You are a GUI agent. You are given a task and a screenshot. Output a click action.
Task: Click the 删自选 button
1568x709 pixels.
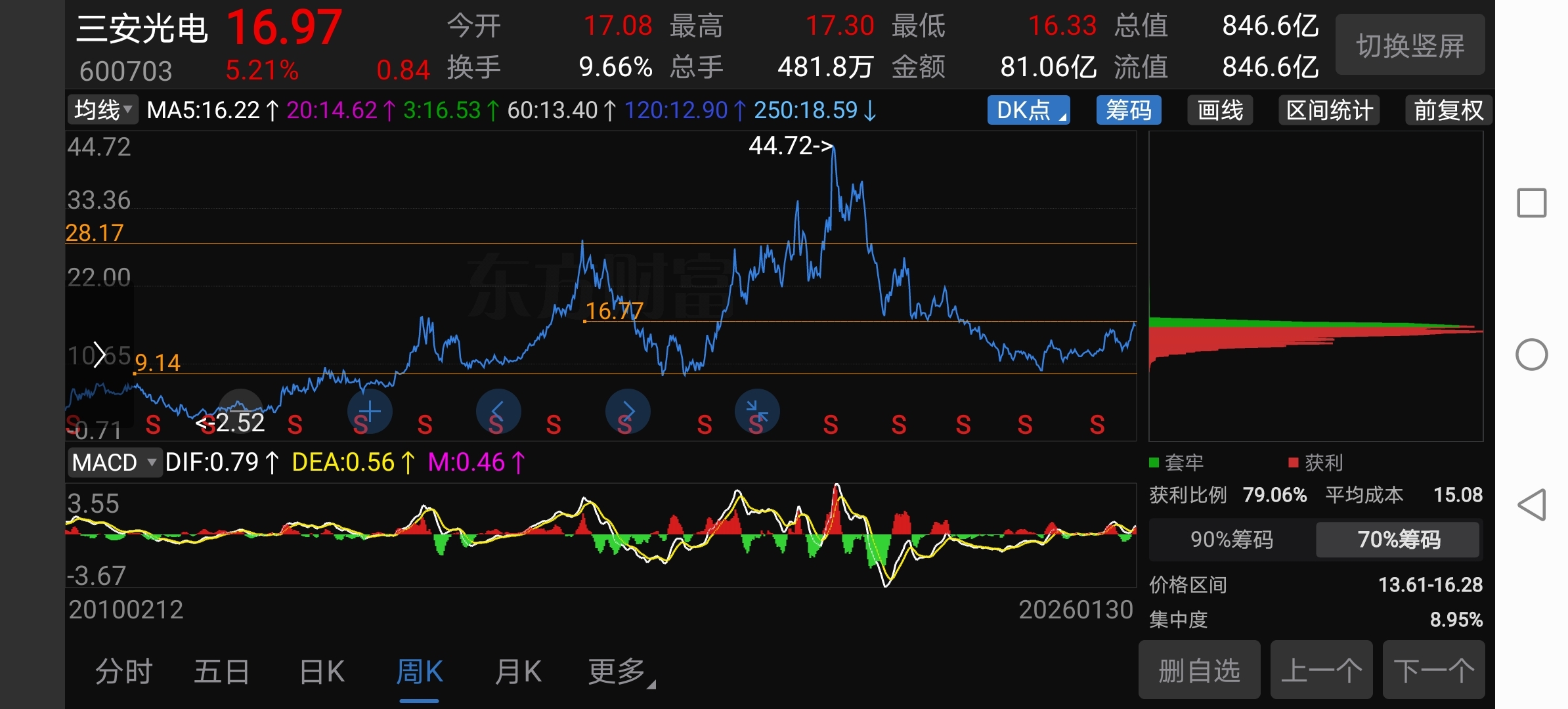click(1199, 671)
